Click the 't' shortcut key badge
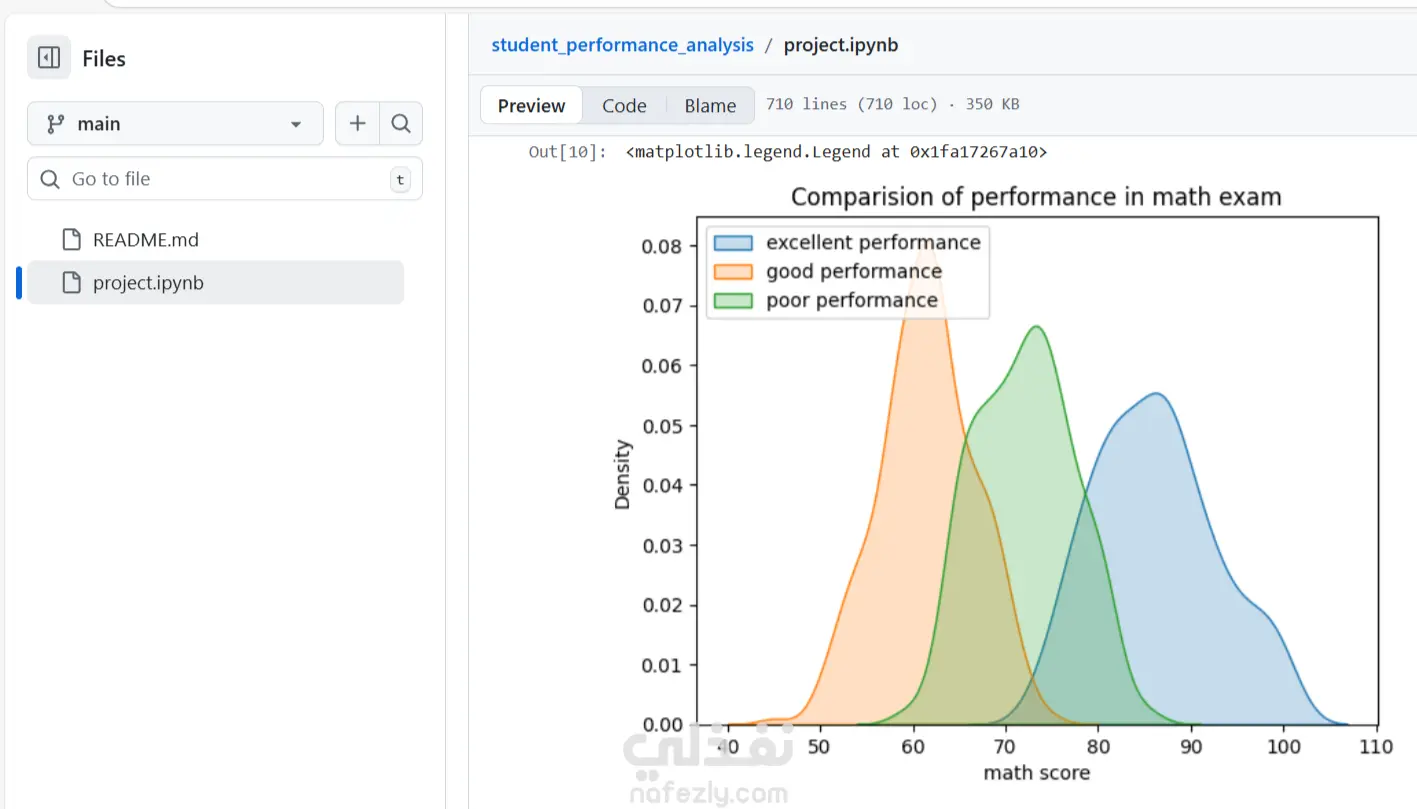1417x809 pixels. [400, 180]
